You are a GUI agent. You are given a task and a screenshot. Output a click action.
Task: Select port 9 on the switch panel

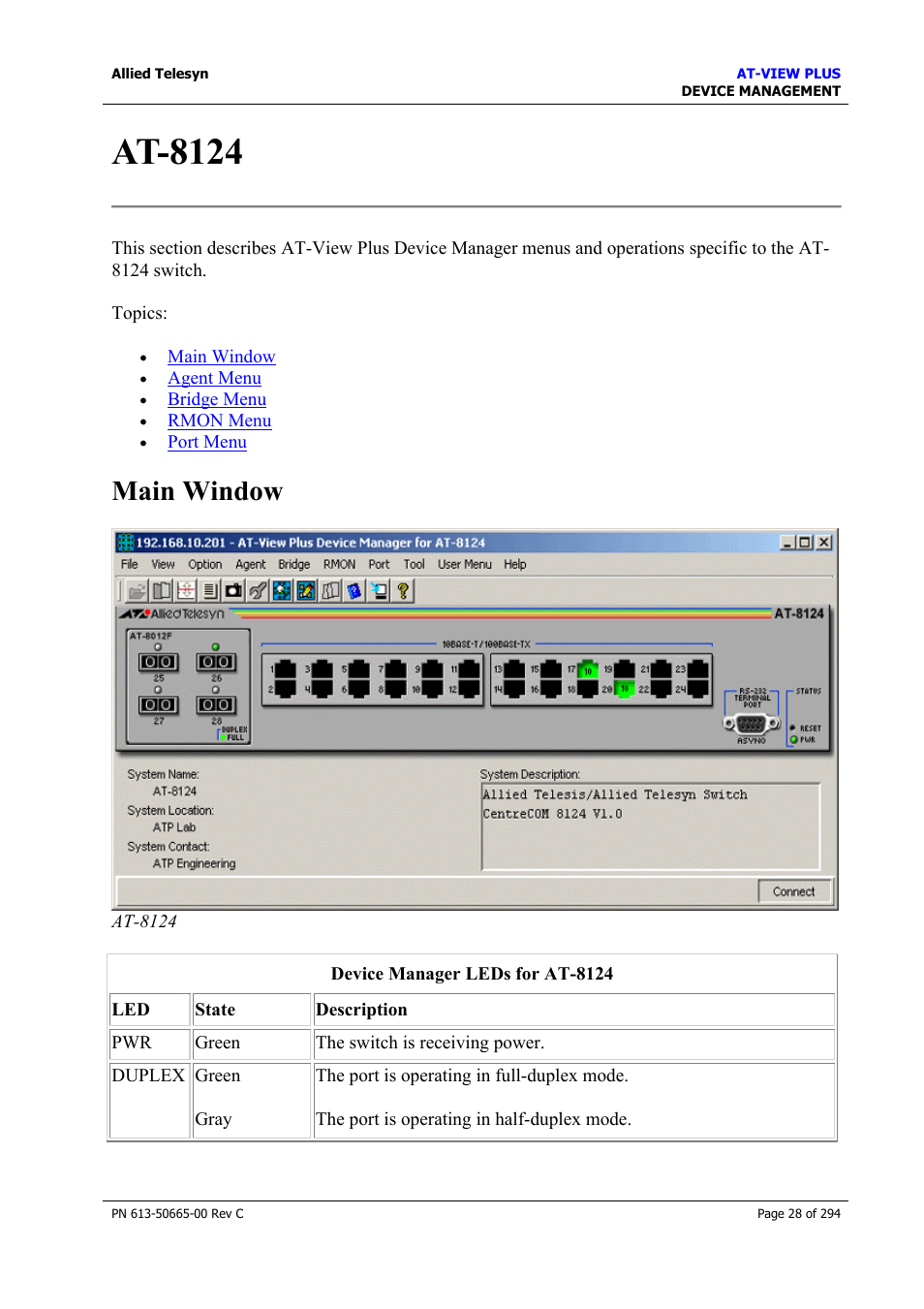[433, 670]
